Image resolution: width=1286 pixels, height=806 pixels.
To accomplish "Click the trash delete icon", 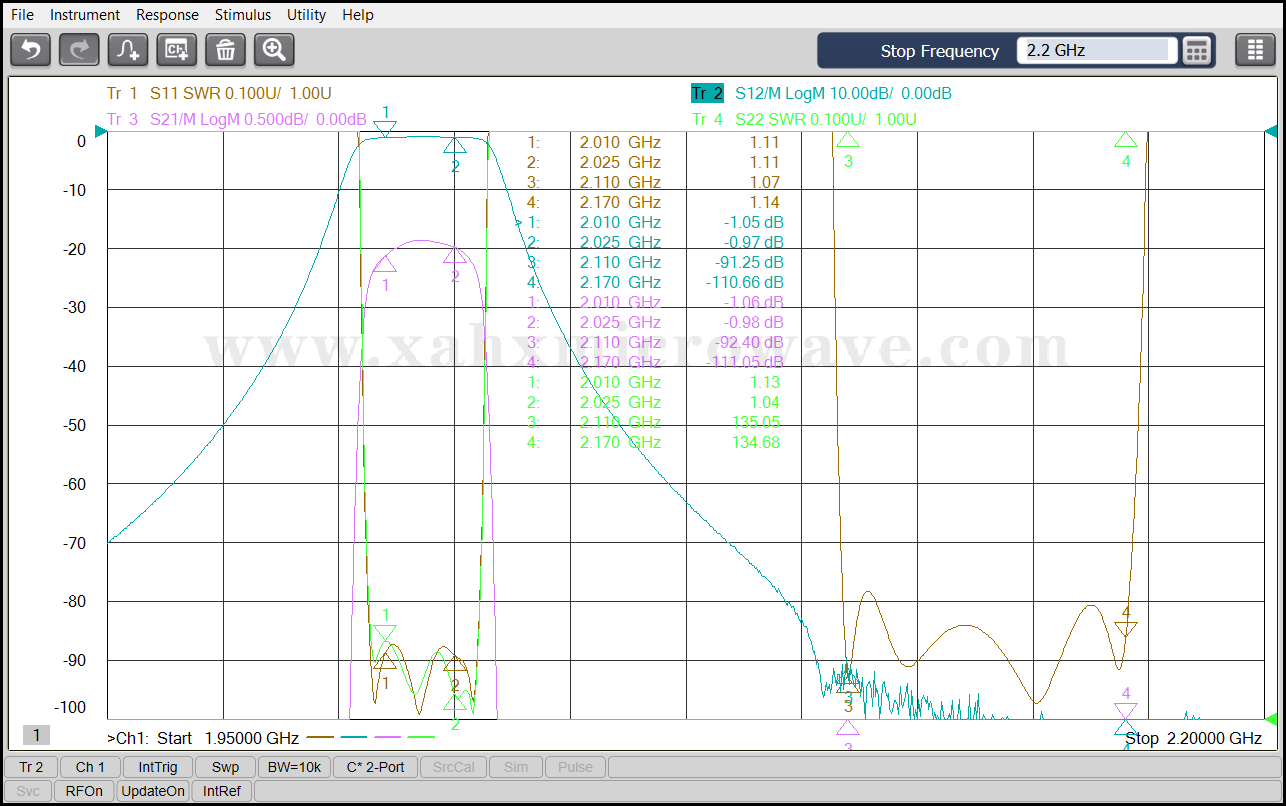I will [x=225, y=50].
